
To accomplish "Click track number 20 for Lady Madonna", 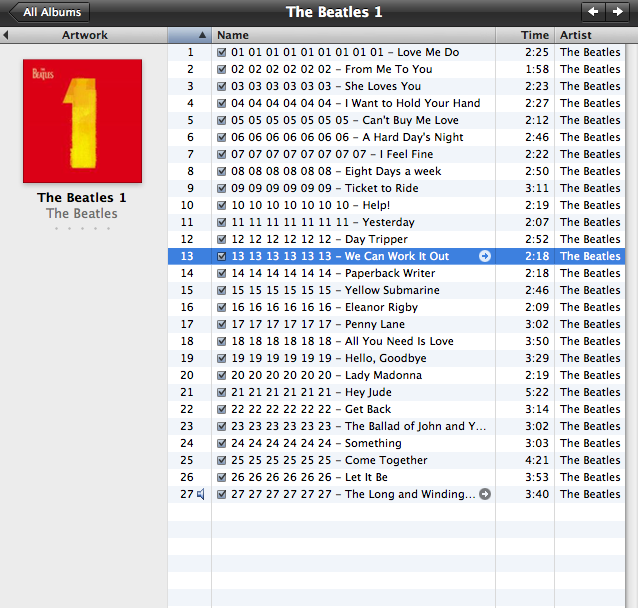I will 187,375.
